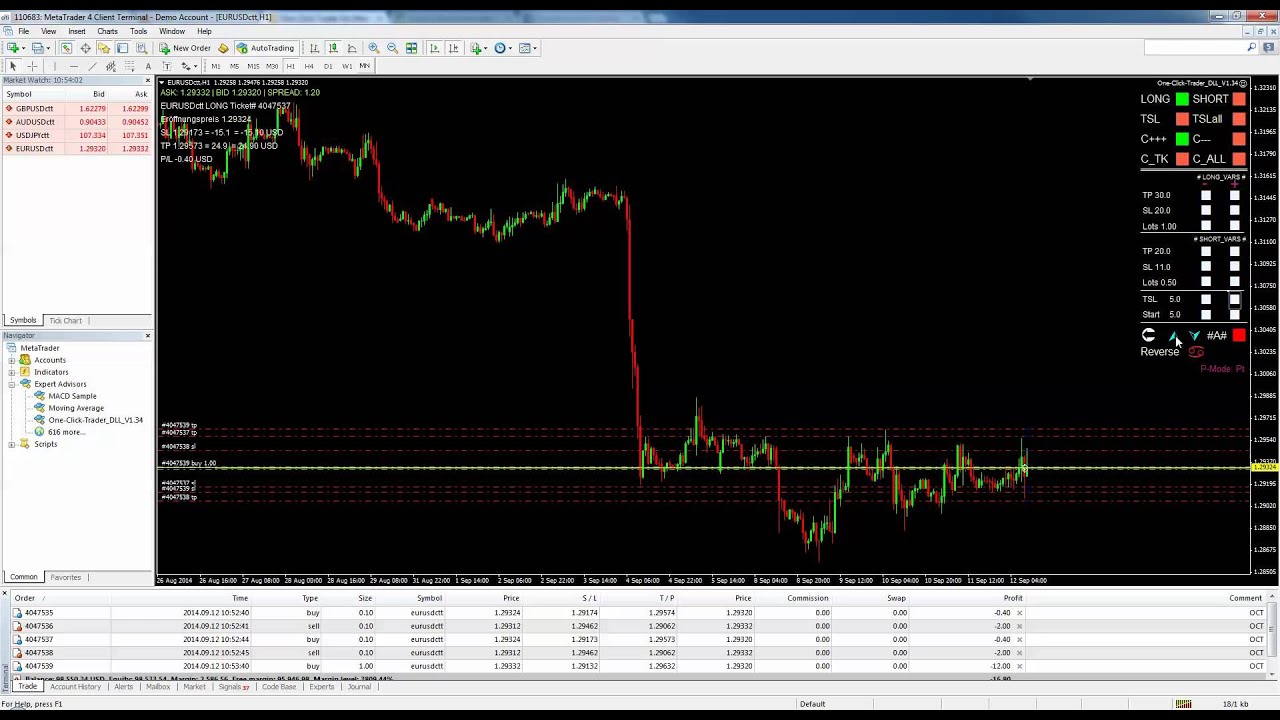This screenshot has width=1280, height=720.
Task: Toggle the green C+++ square
Action: (1182, 139)
